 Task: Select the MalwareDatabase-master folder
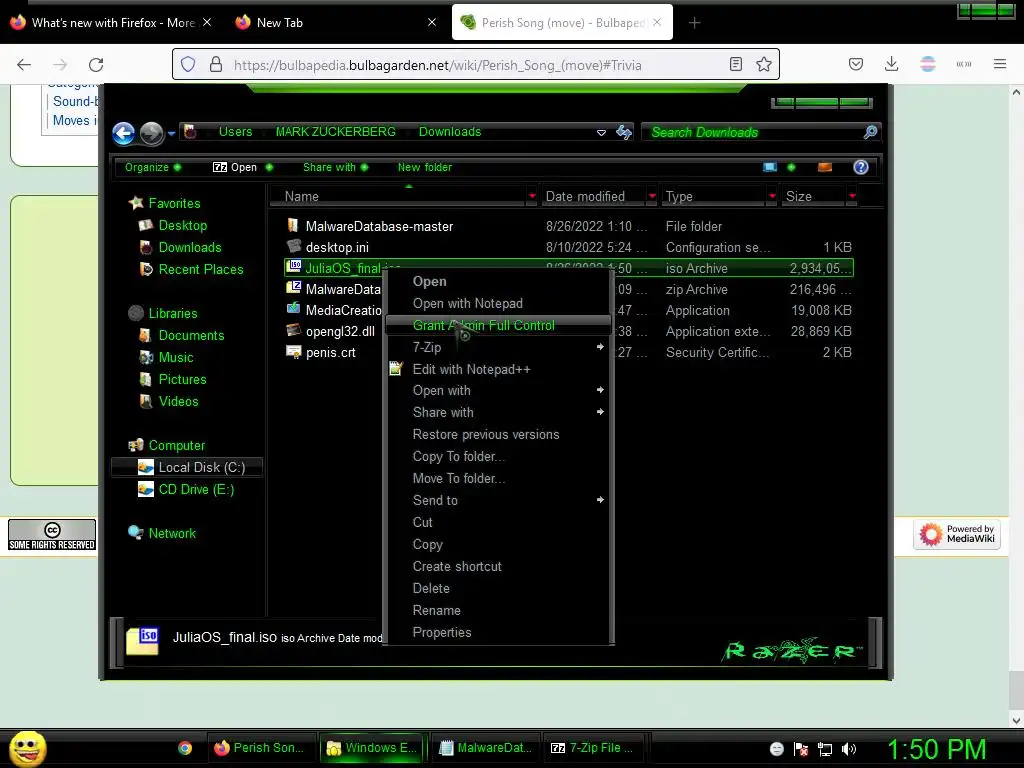379,227
